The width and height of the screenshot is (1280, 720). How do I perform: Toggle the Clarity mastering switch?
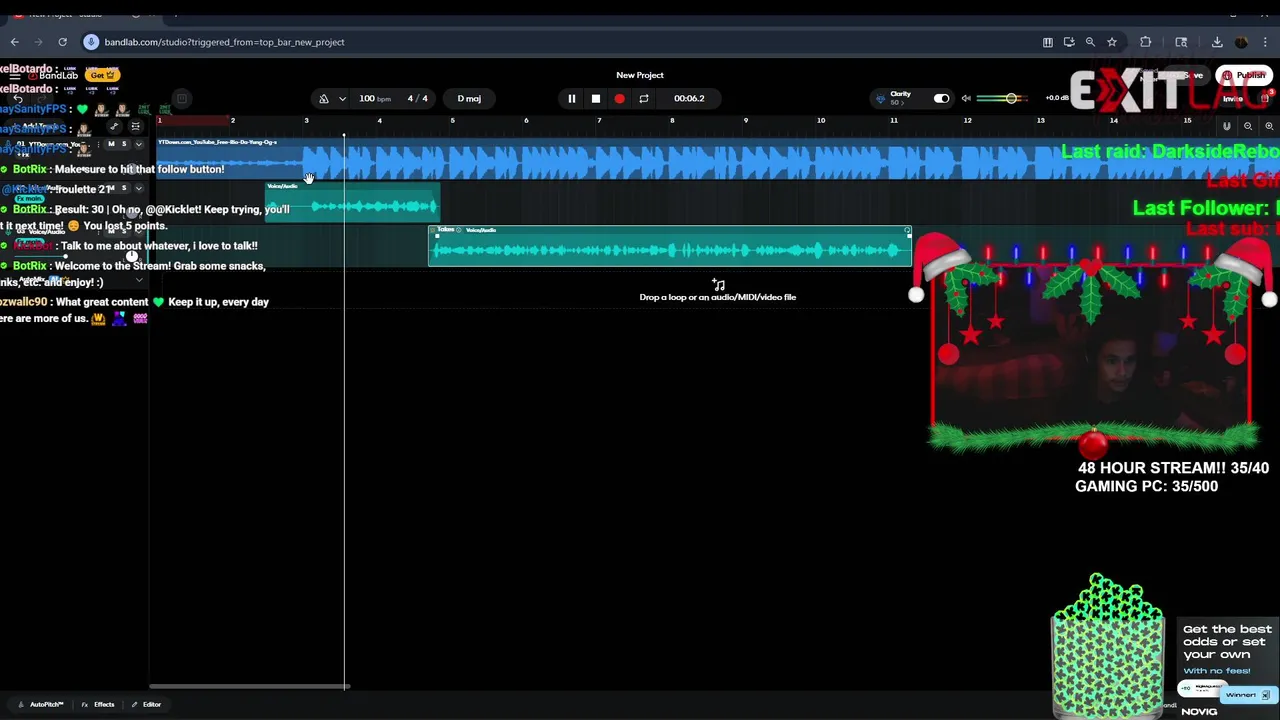pyautogui.click(x=941, y=98)
